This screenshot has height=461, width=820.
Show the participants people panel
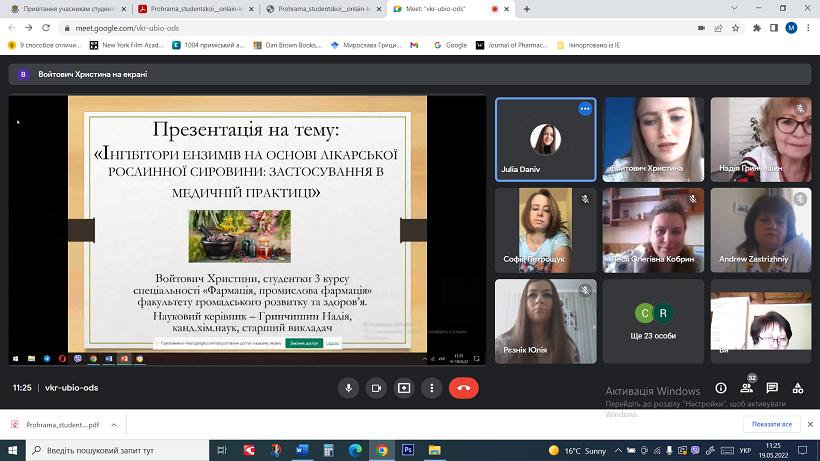pos(746,388)
